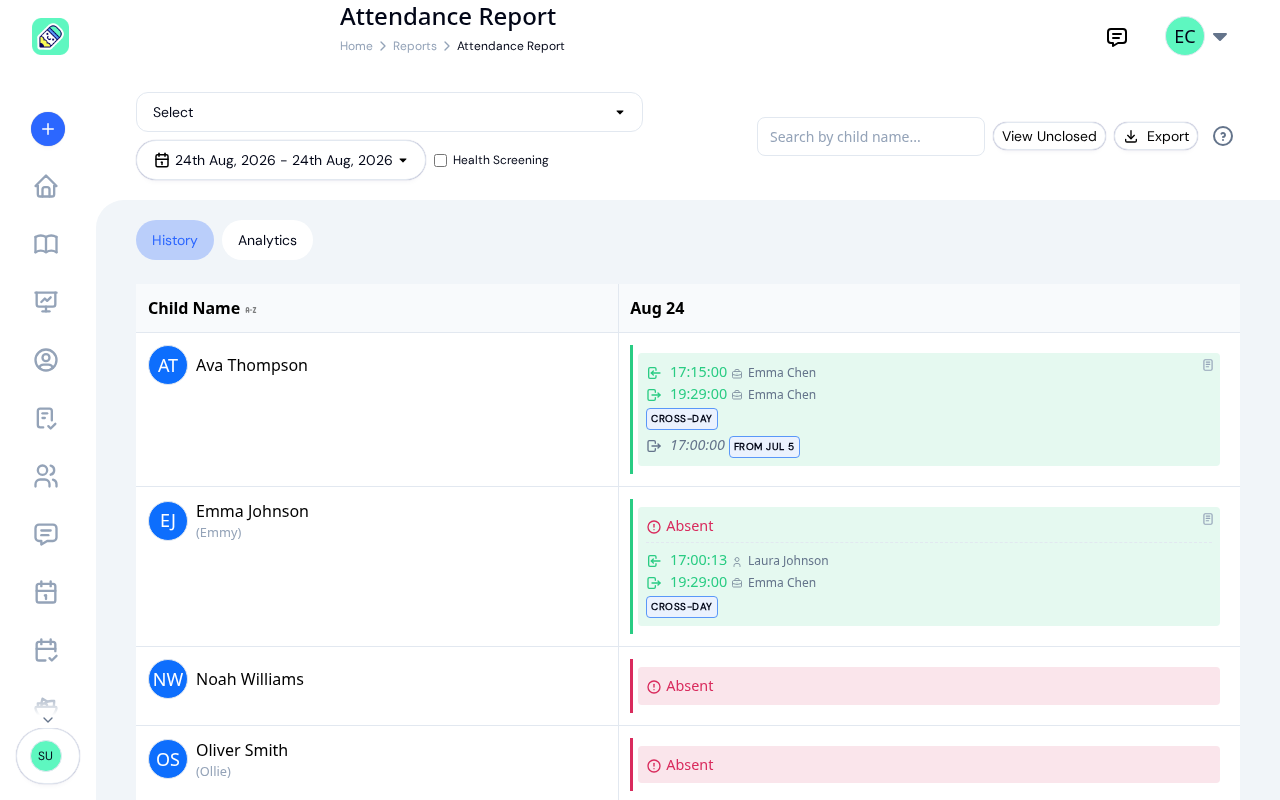This screenshot has height=800, width=1280.
Task: Open the checklist document icon in sidebar
Action: (x=46, y=418)
